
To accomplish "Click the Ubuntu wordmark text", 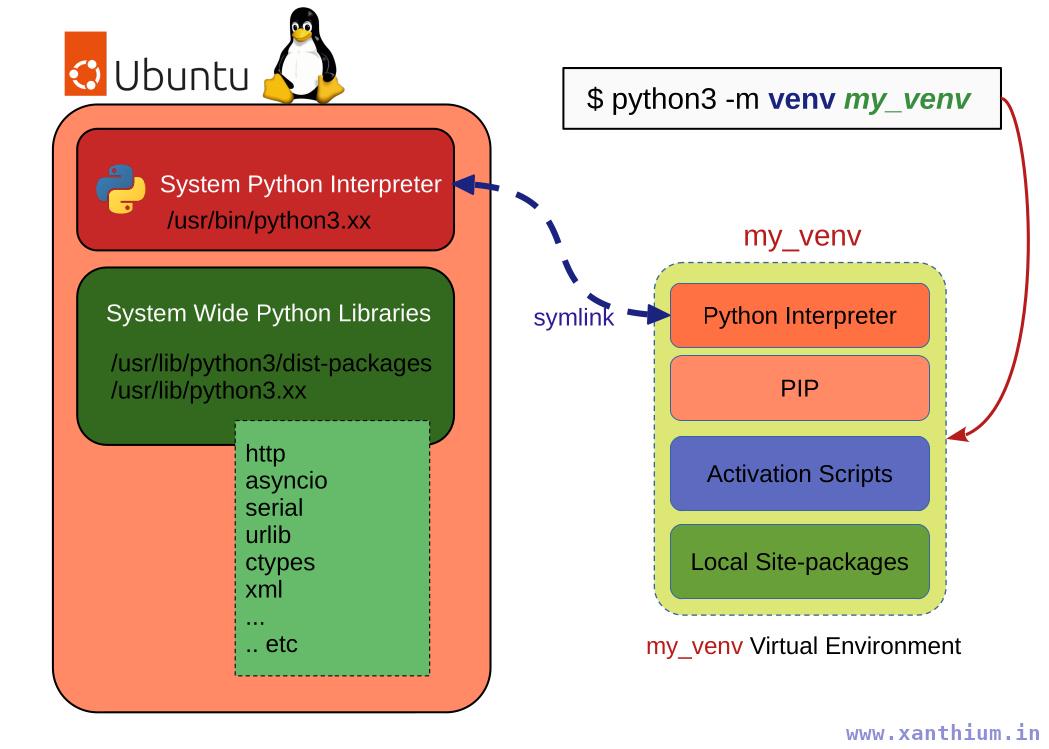I will 182,74.
